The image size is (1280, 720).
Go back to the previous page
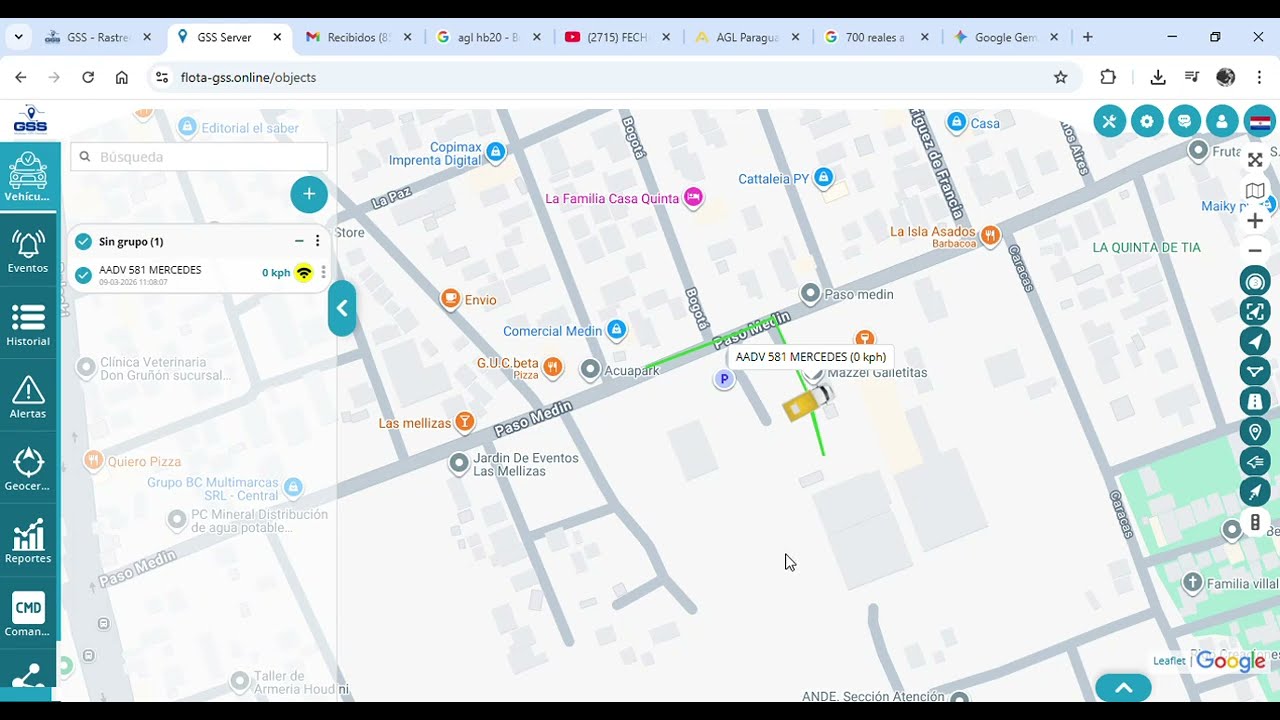click(x=21, y=77)
